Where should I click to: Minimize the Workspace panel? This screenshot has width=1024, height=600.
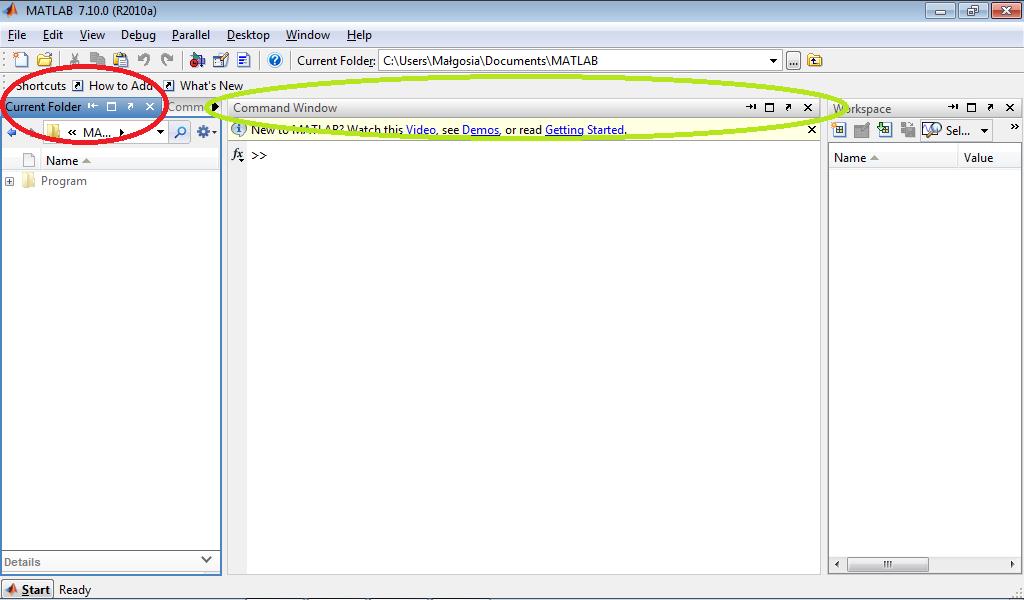pyautogui.click(x=953, y=107)
